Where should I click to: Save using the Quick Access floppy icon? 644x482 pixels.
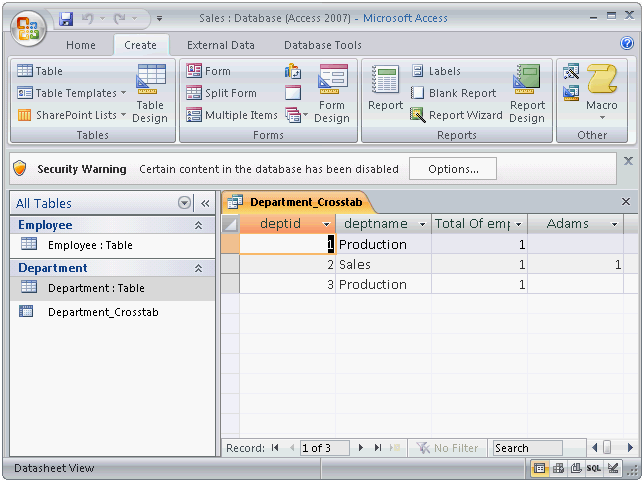(x=66, y=18)
